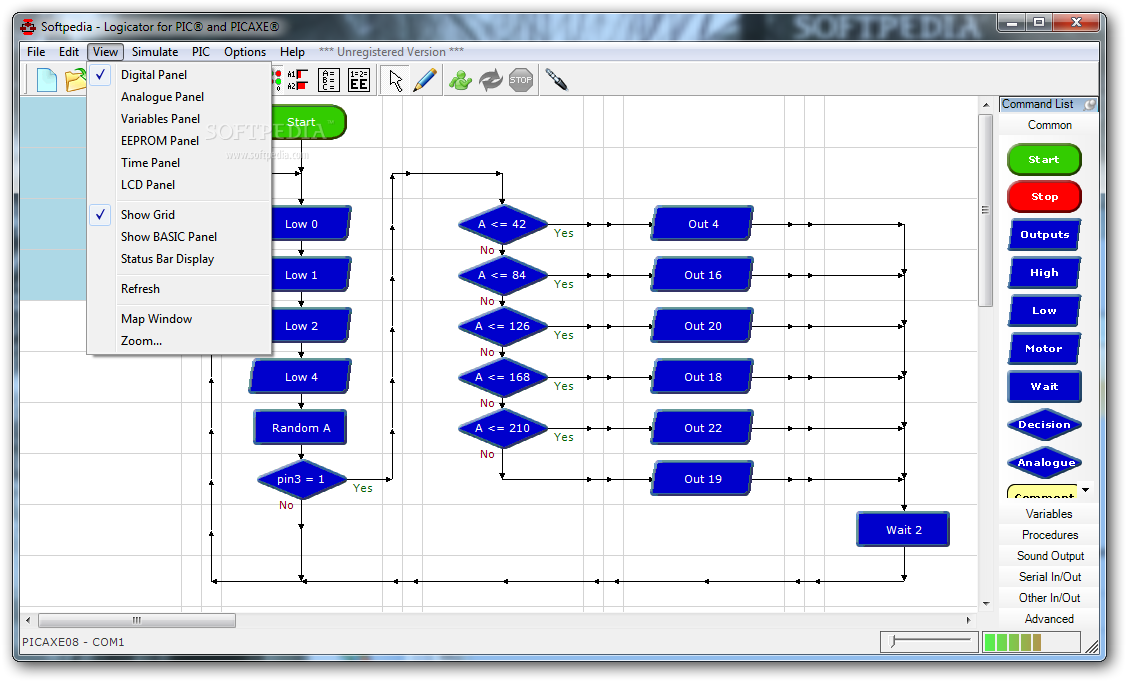The width and height of the screenshot is (1127, 682).
Task: Select the A <= 42 decision block
Action: click(x=502, y=224)
